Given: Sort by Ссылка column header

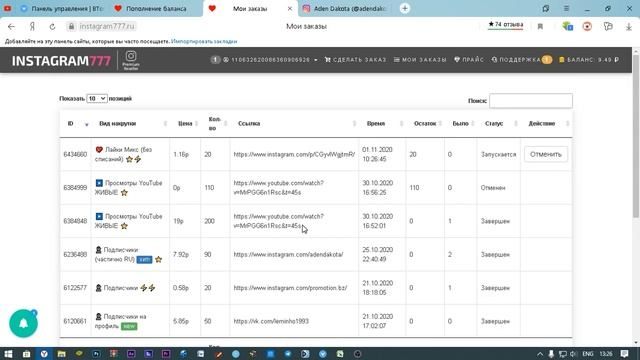Looking at the screenshot, I should pyautogui.click(x=294, y=124).
